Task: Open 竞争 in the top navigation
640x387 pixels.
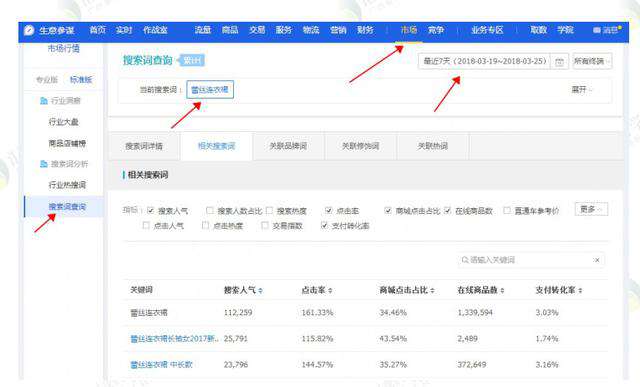Action: 436,30
